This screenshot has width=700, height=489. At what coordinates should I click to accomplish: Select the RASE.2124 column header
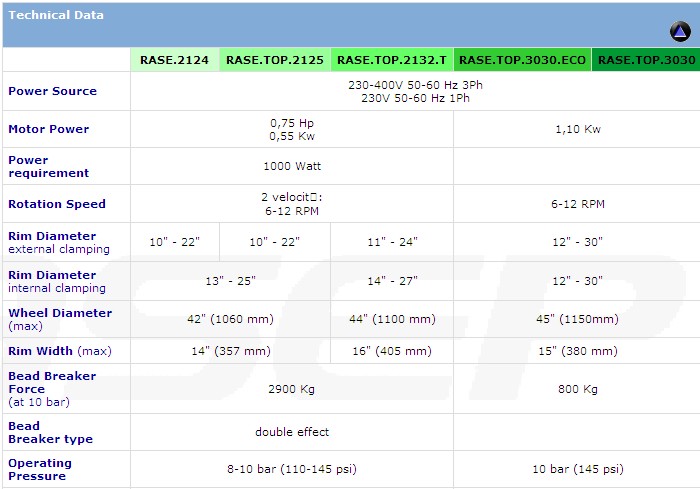click(x=174, y=60)
